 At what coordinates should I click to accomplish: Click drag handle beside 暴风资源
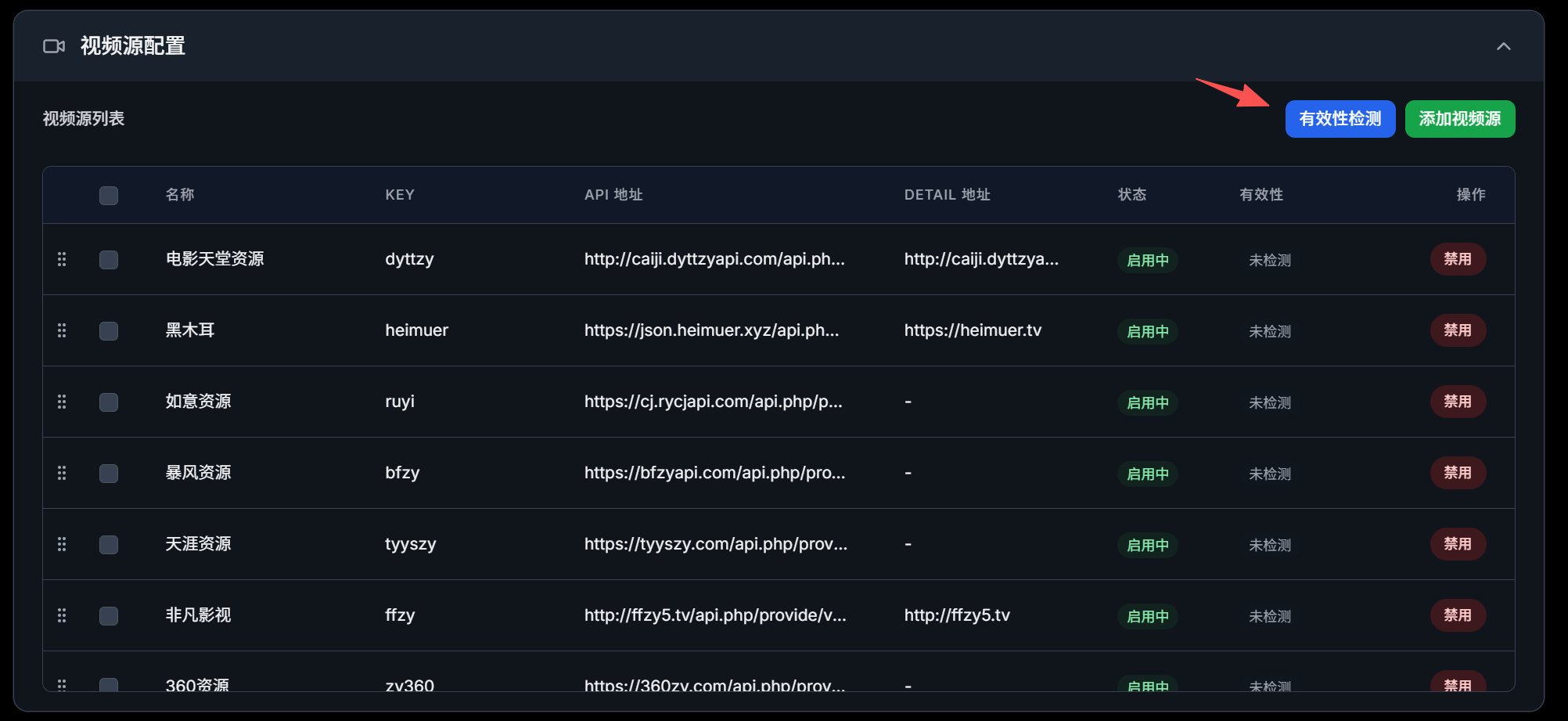62,473
